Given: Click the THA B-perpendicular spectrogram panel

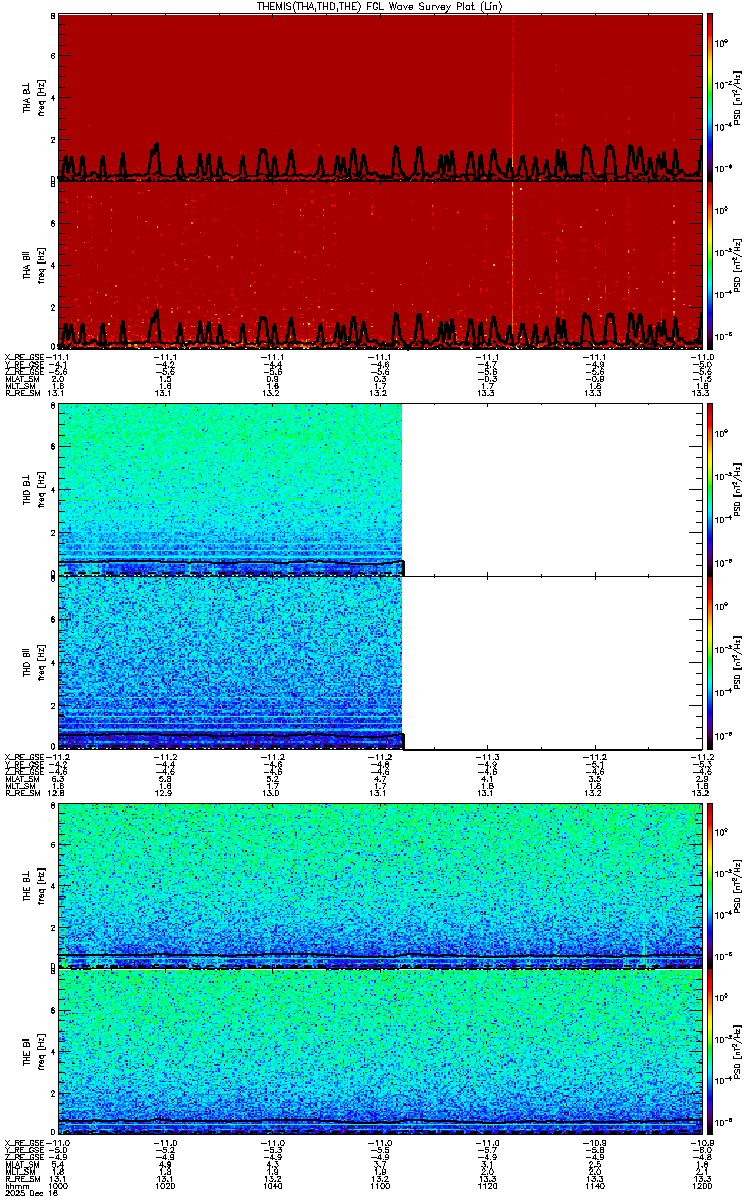Looking at the screenshot, I should point(379,96).
